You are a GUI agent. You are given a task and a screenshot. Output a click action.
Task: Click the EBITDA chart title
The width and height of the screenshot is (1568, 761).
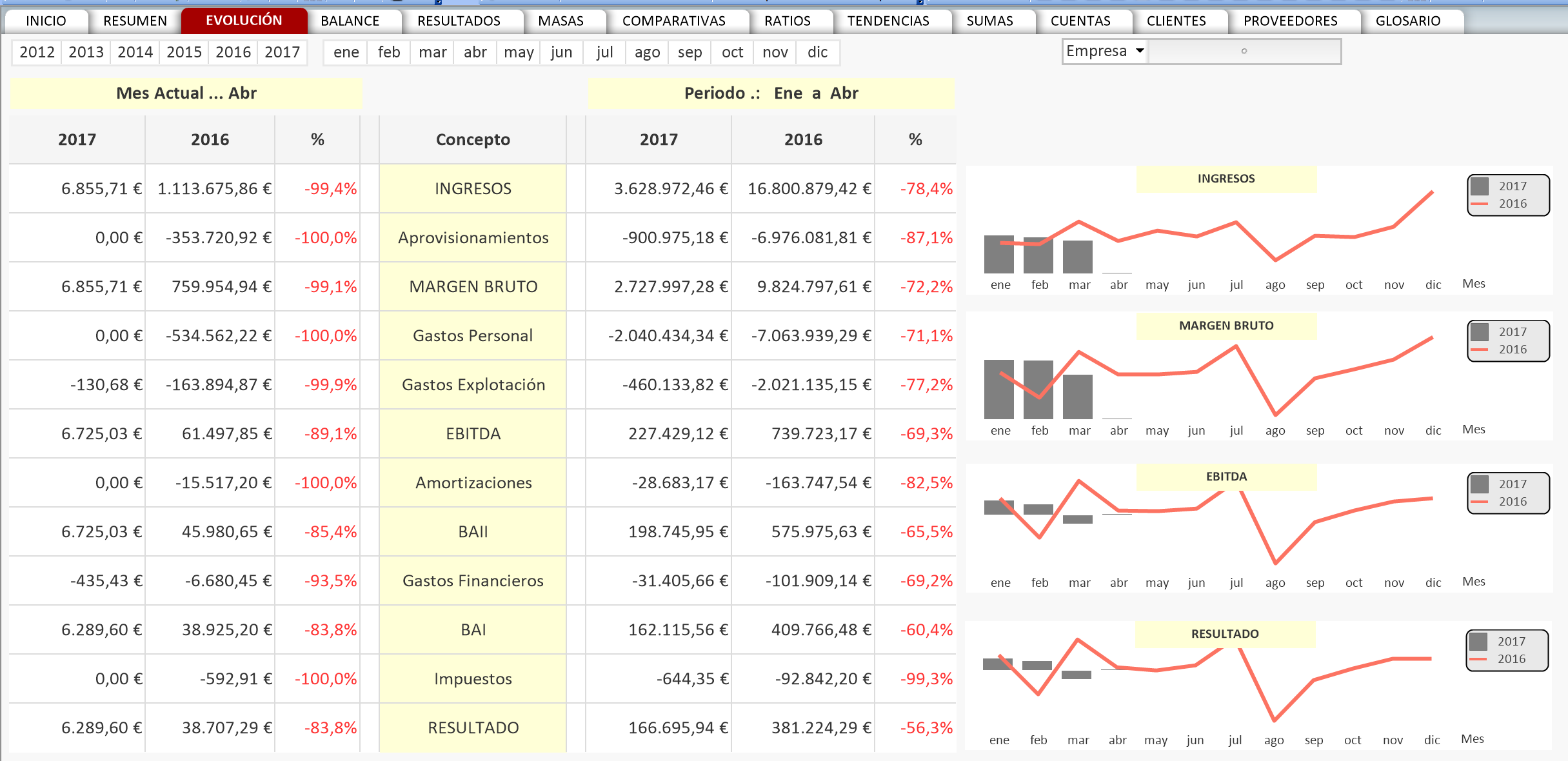click(x=1226, y=477)
